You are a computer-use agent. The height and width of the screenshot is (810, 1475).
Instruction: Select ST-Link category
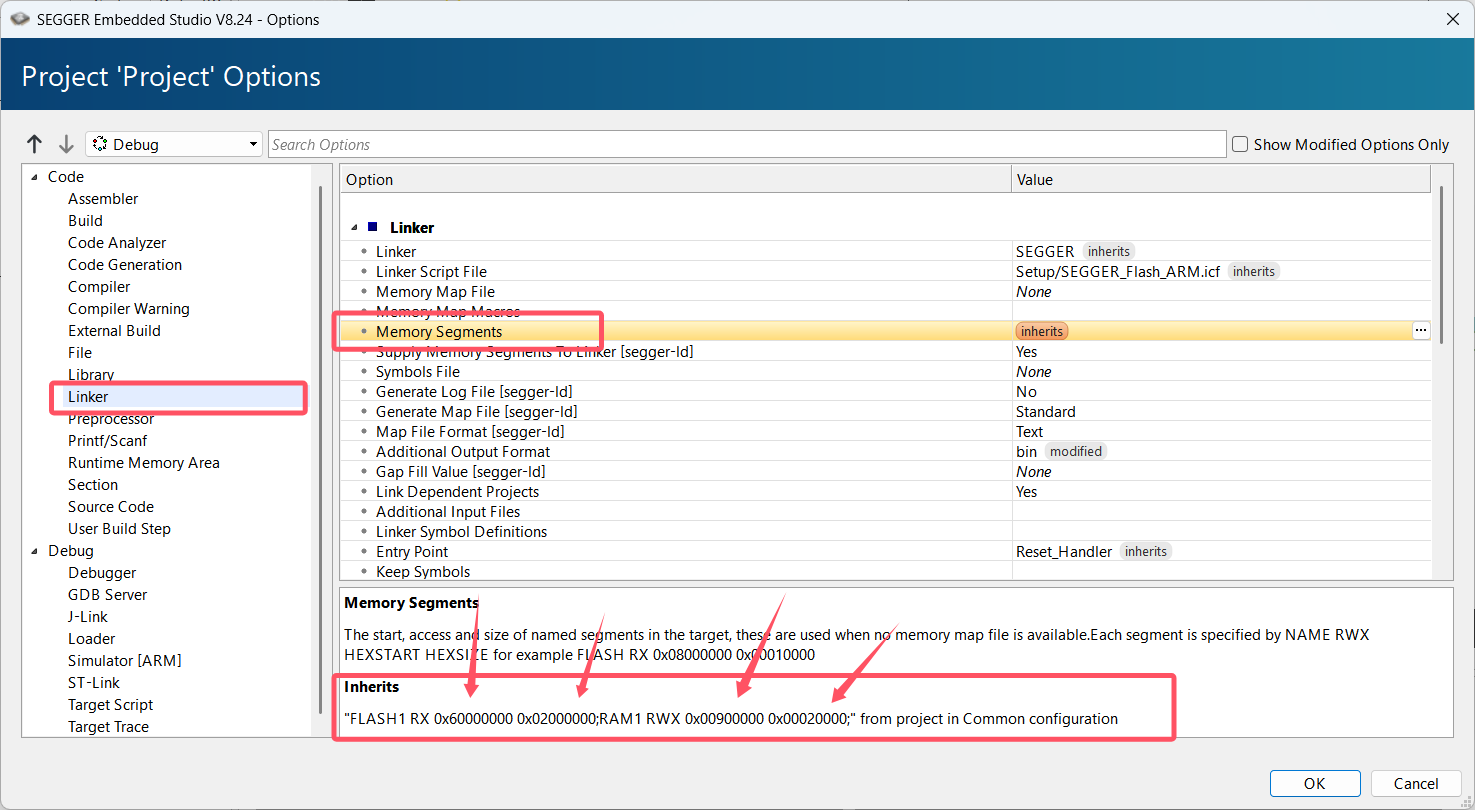point(94,683)
